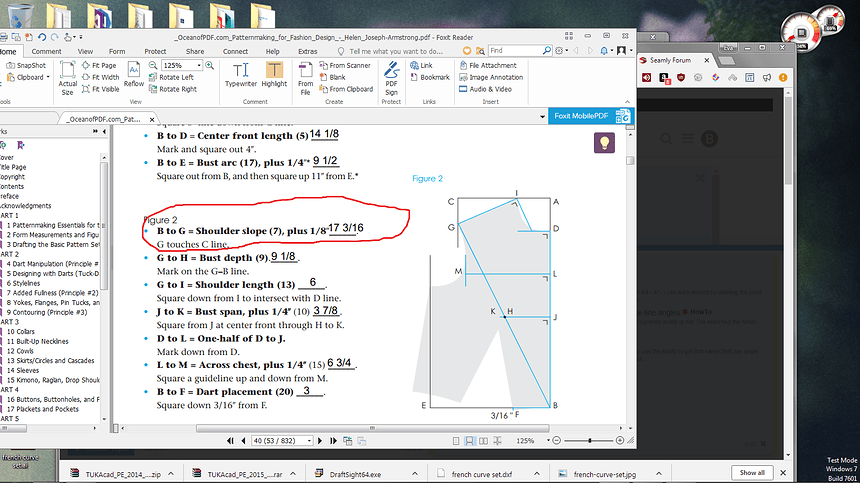
Task: Collapse the ribbon with the chevron
Action: click(627, 102)
